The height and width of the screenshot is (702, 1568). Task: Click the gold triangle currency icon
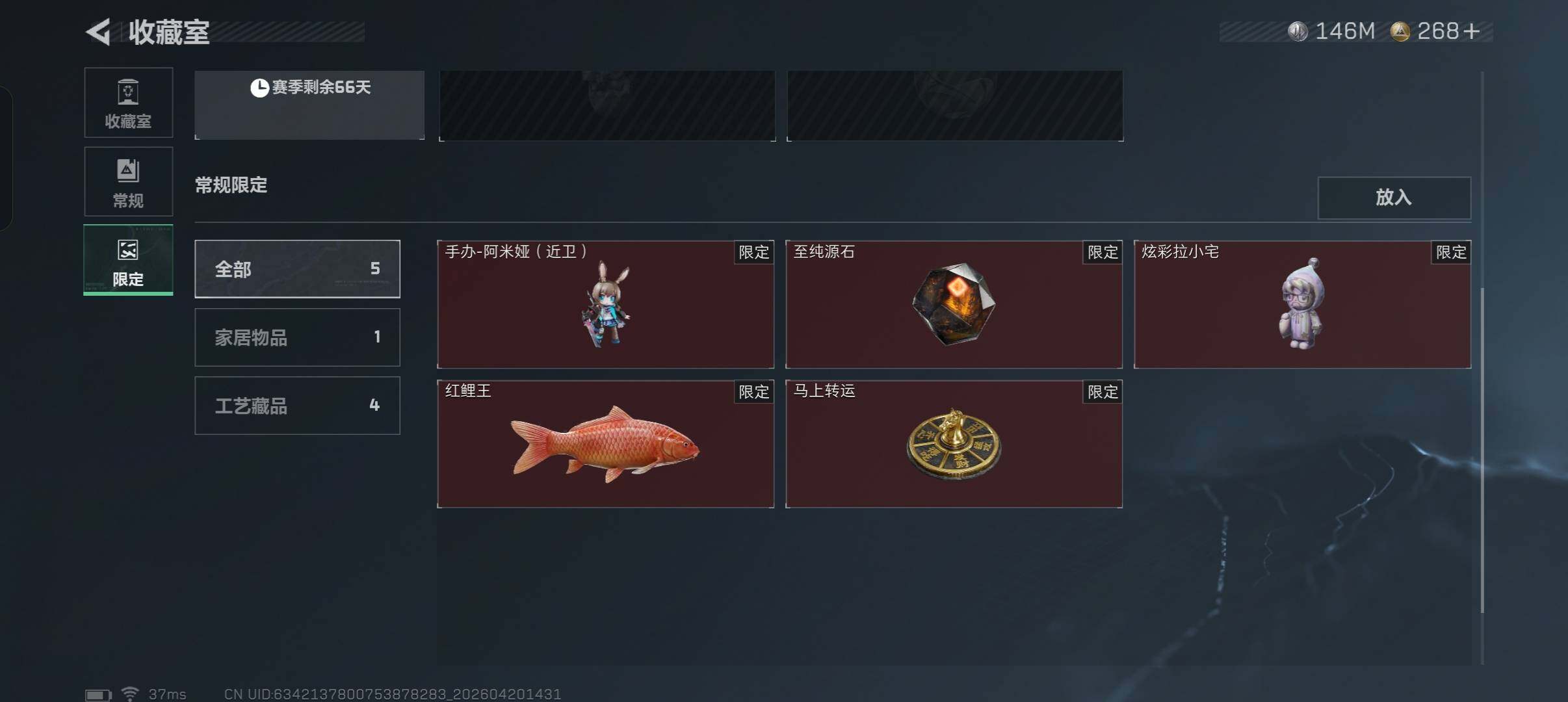tap(1400, 31)
